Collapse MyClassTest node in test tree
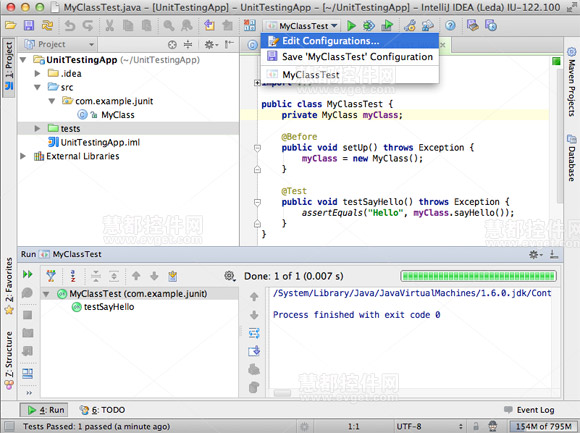 tap(46, 294)
